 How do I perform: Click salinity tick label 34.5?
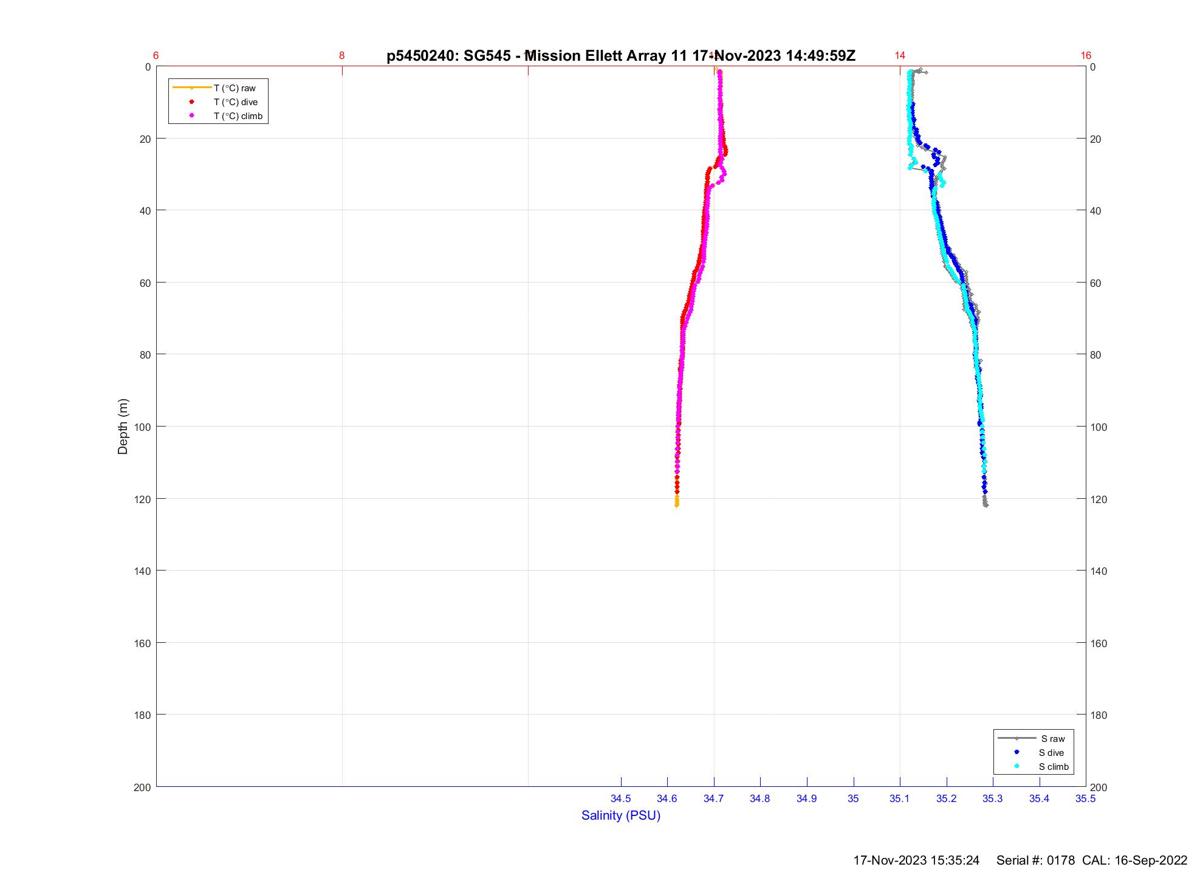[621, 798]
